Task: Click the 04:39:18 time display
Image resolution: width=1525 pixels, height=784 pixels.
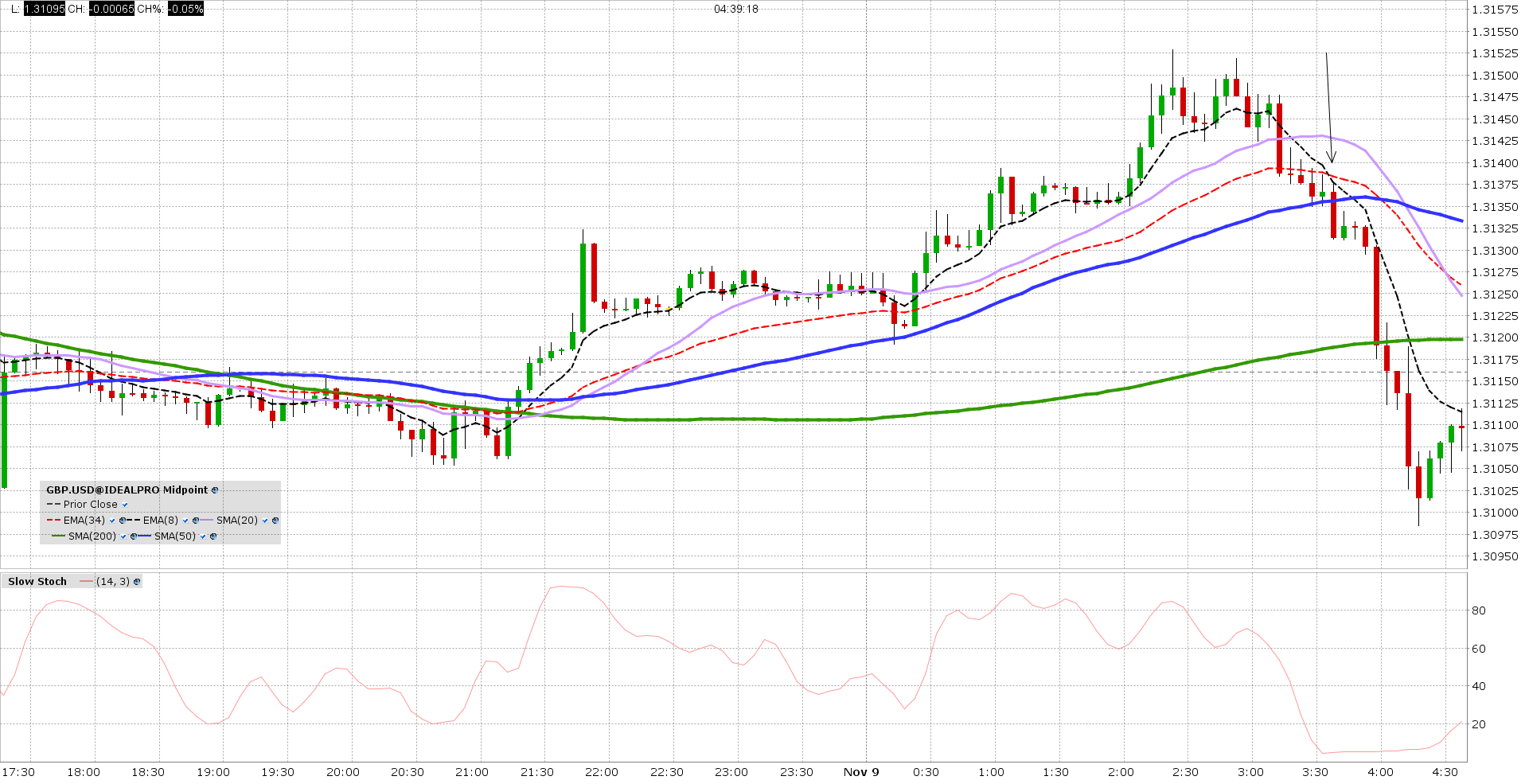Action: click(x=736, y=9)
